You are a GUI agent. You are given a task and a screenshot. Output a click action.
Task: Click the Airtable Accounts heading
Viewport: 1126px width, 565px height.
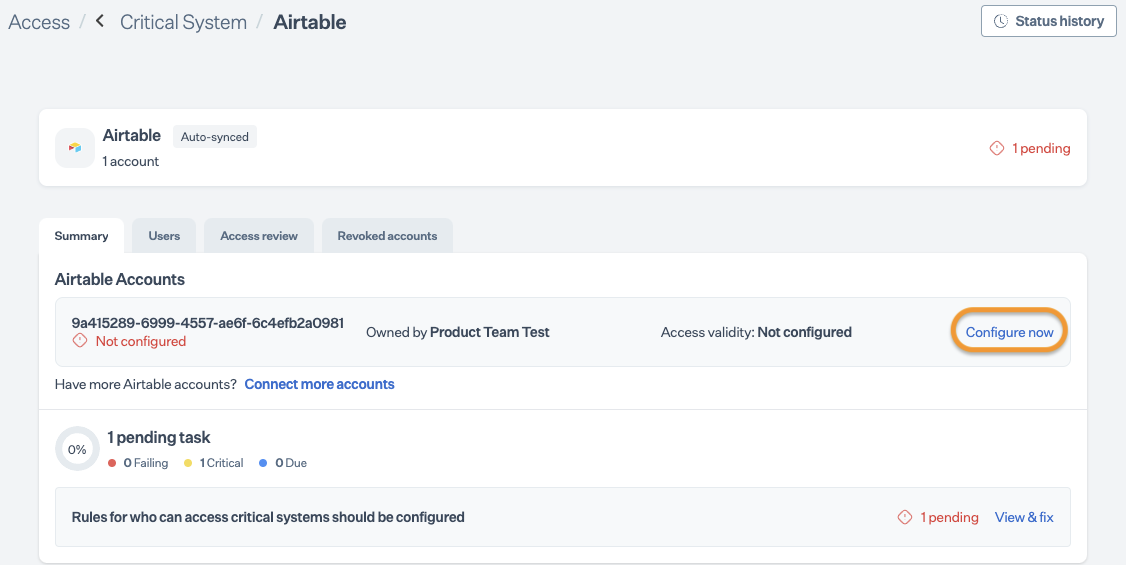coord(120,279)
